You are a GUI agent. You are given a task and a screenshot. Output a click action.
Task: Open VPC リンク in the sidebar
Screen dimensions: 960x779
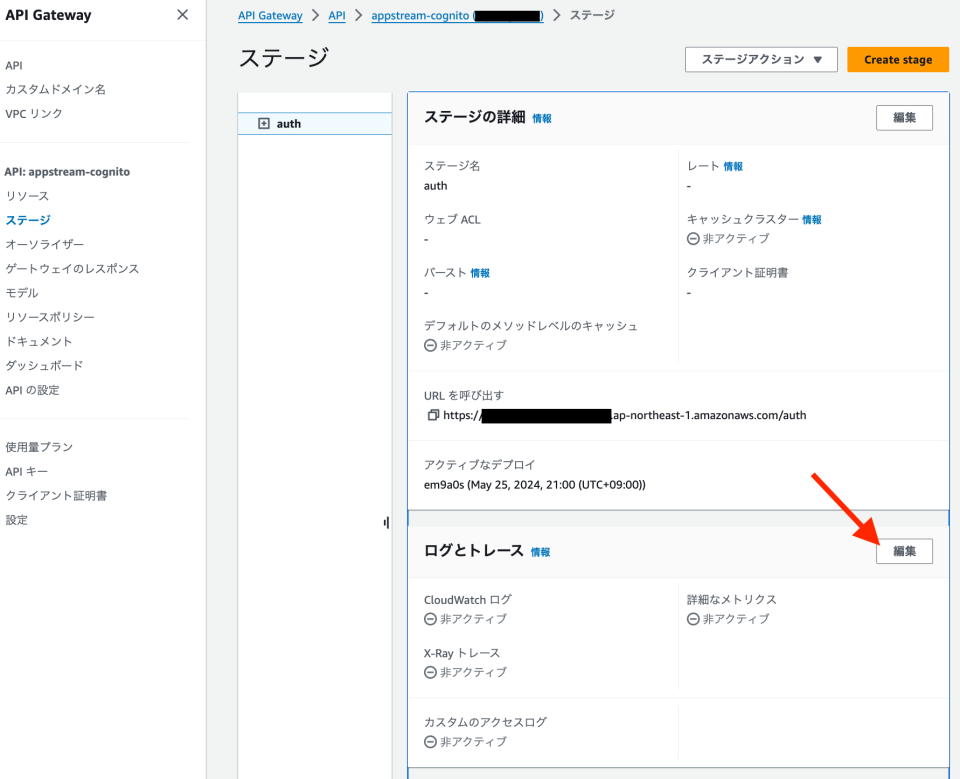(x=34, y=113)
